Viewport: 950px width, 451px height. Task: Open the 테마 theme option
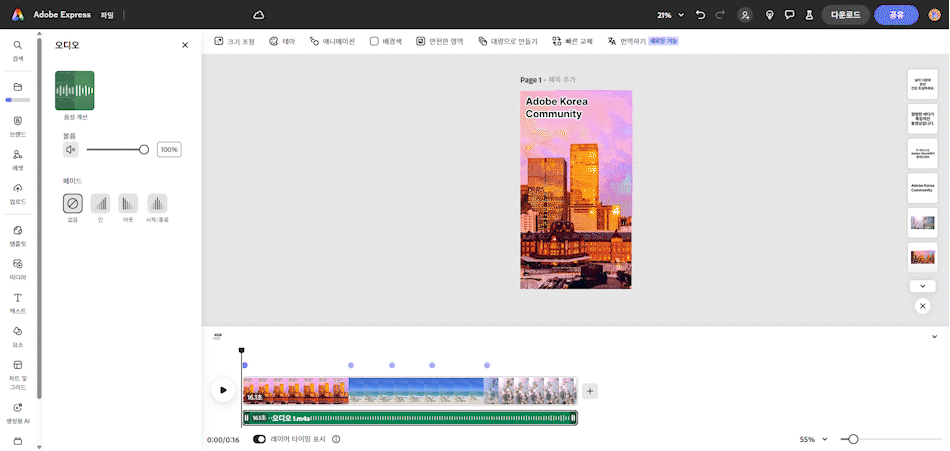point(282,41)
